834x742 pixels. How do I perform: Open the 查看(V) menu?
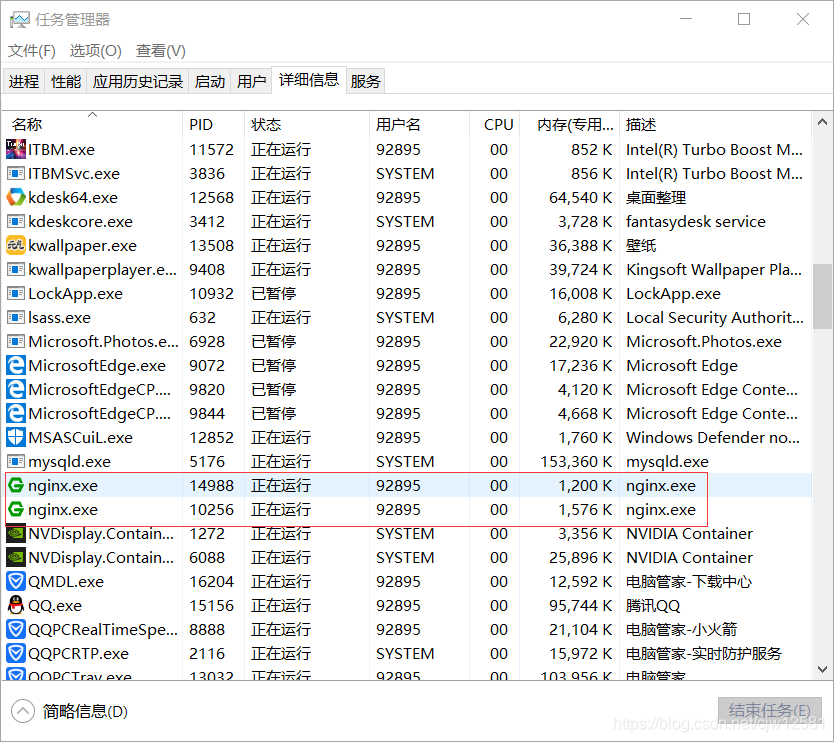pos(161,51)
